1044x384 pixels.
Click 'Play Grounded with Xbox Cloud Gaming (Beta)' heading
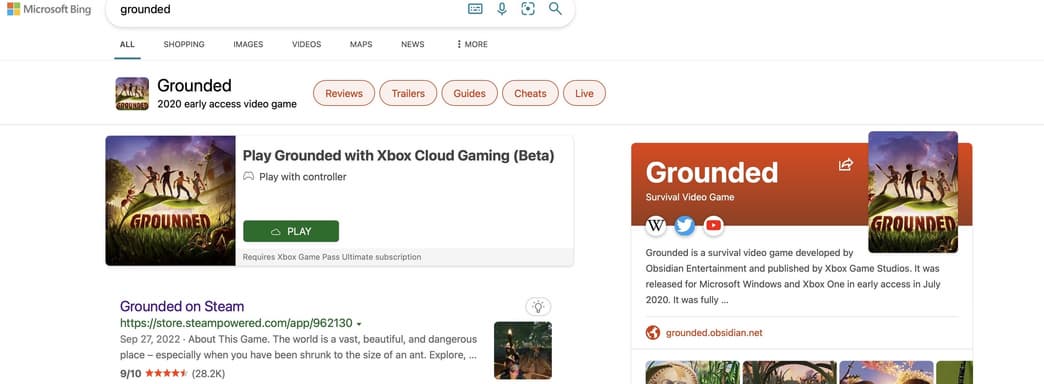click(398, 156)
